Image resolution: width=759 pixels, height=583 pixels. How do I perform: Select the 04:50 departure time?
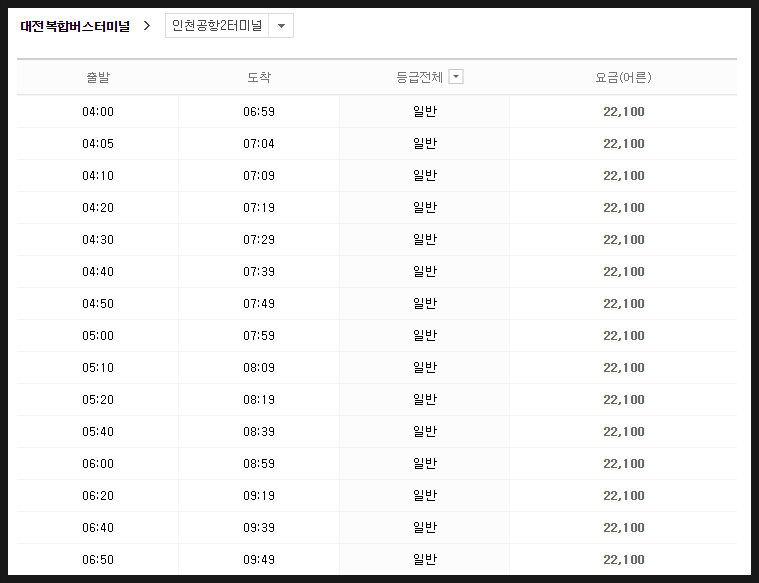coord(98,304)
